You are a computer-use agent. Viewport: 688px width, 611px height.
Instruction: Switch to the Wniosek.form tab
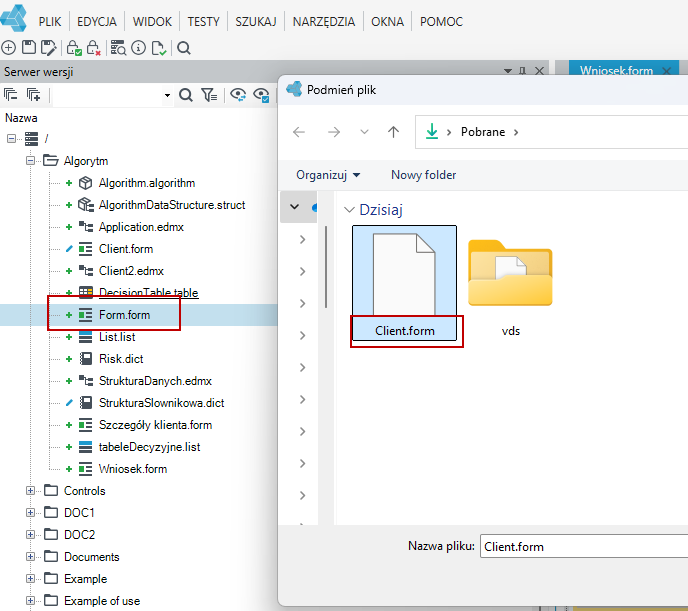tap(616, 70)
